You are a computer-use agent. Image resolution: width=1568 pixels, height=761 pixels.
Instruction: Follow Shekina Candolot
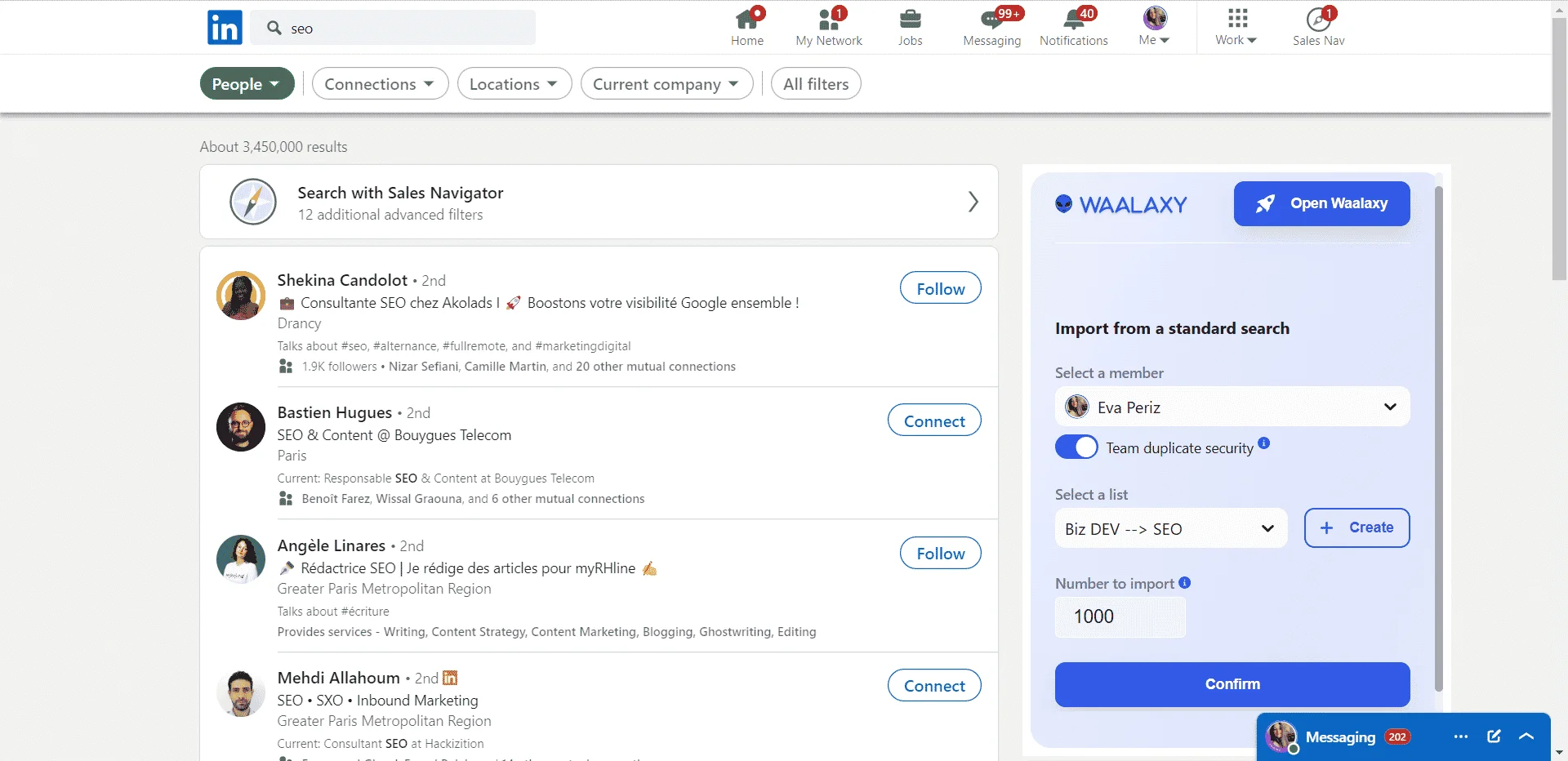[x=940, y=288]
